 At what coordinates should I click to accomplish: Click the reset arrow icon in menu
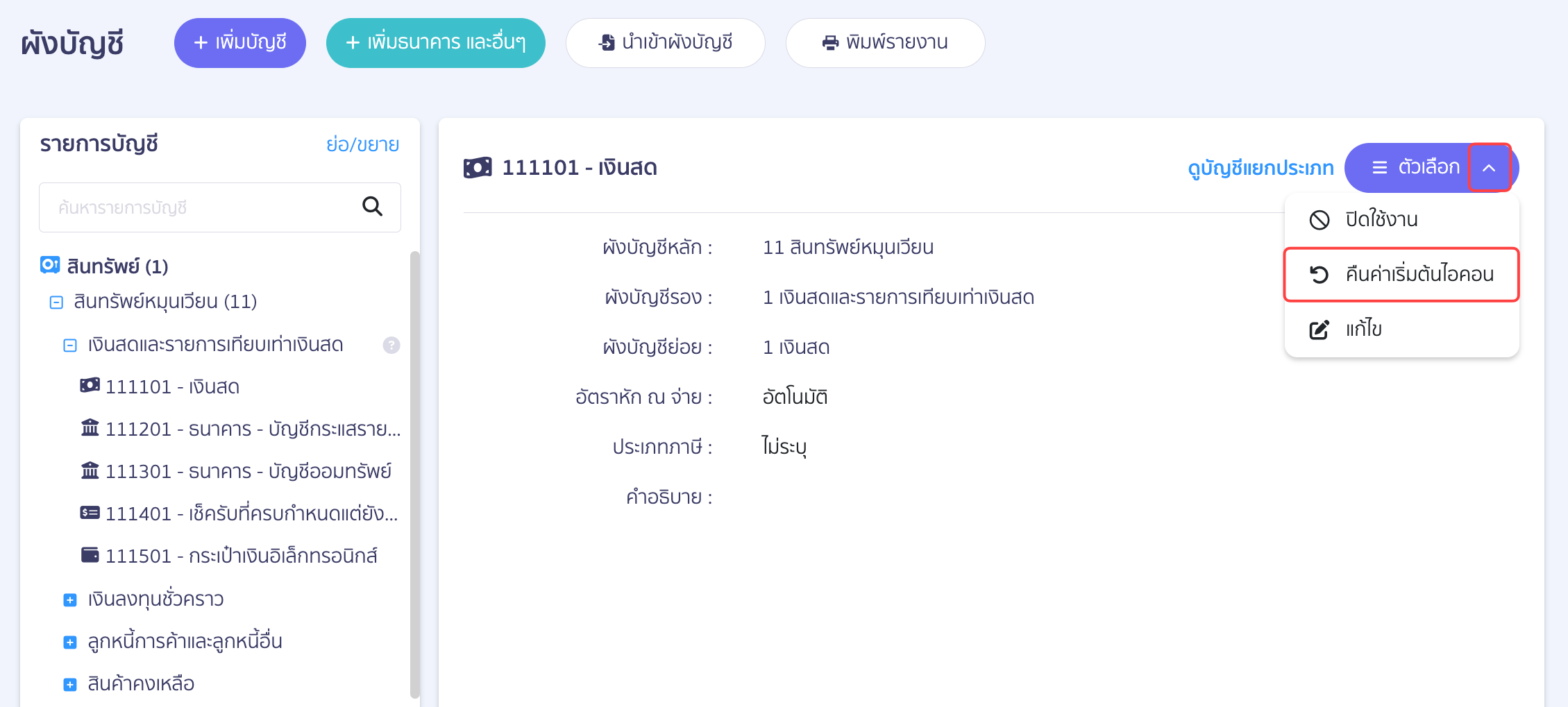pyautogui.click(x=1319, y=275)
